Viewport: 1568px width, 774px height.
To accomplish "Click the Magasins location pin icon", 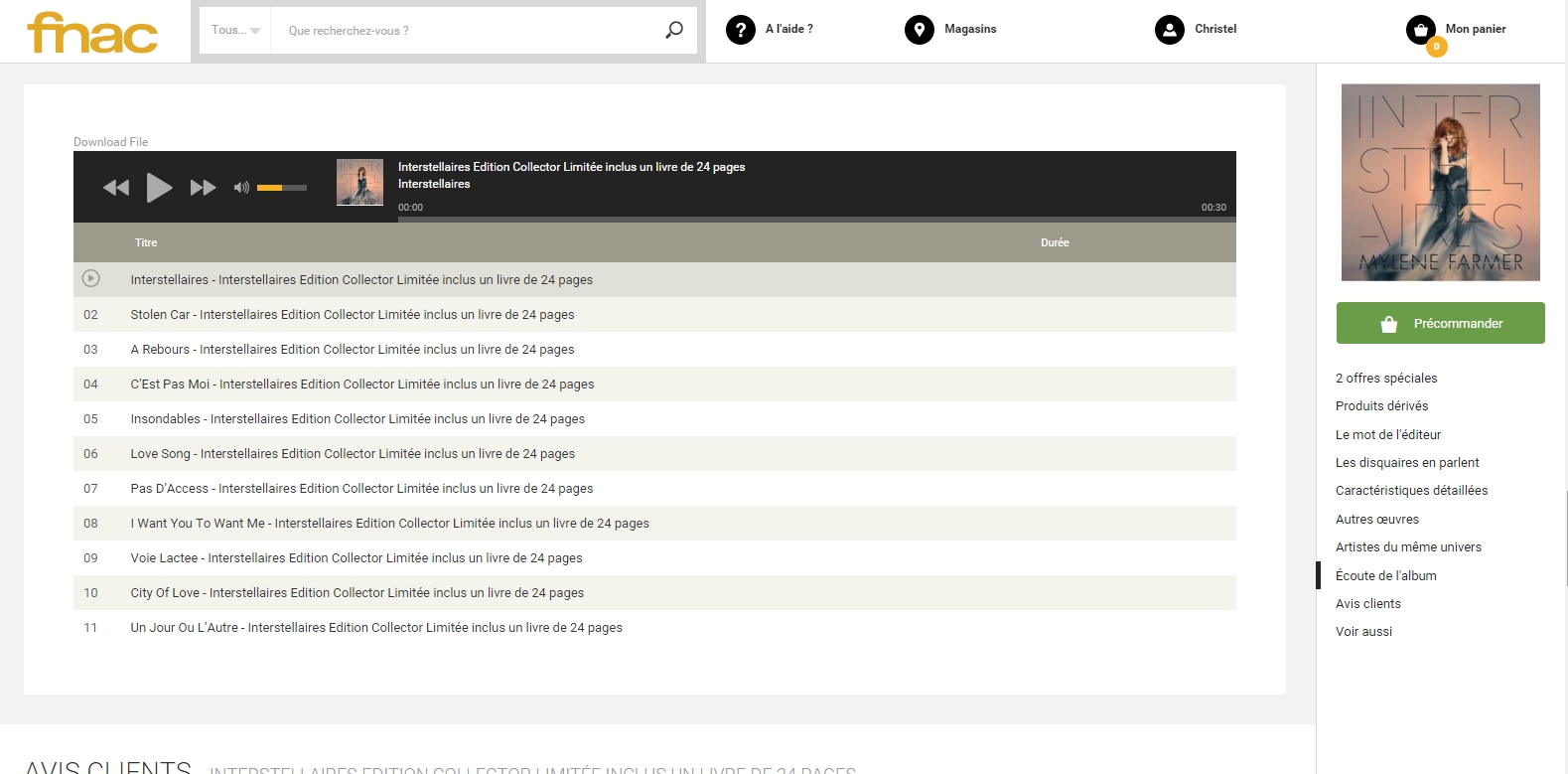I will [x=919, y=30].
